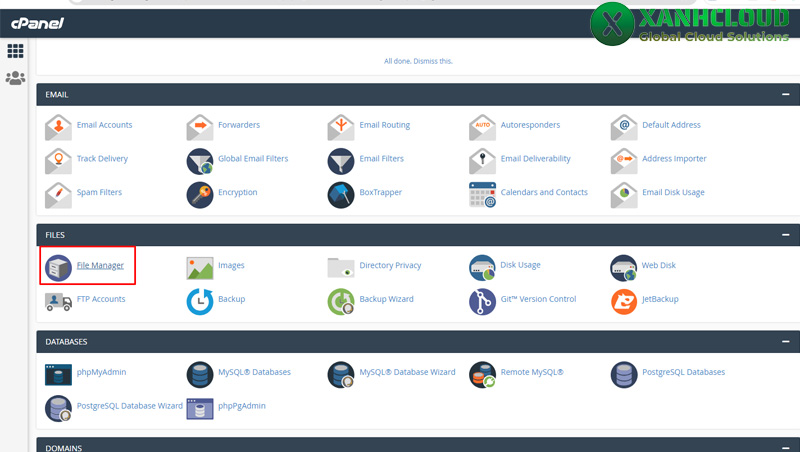Click the Forwarders envelope icon

tap(199, 128)
